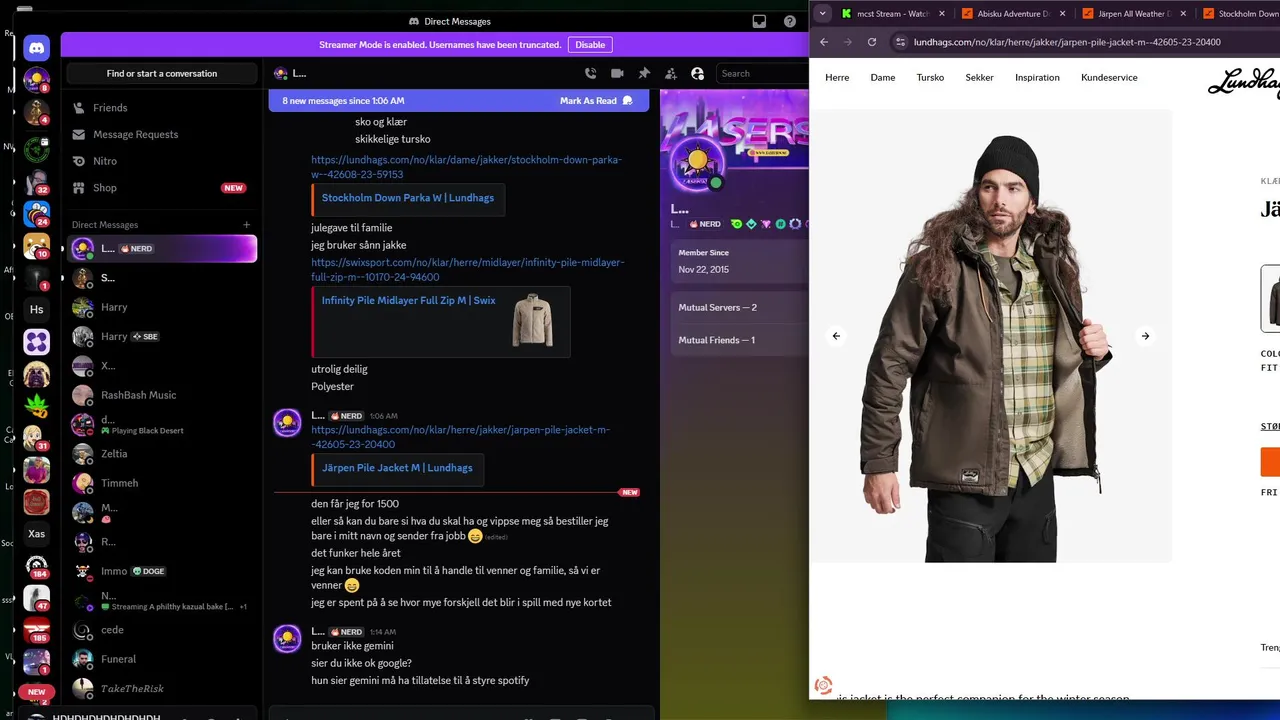Close the Abisku Adventure tab
This screenshot has height=720, width=1280.
click(1063, 14)
